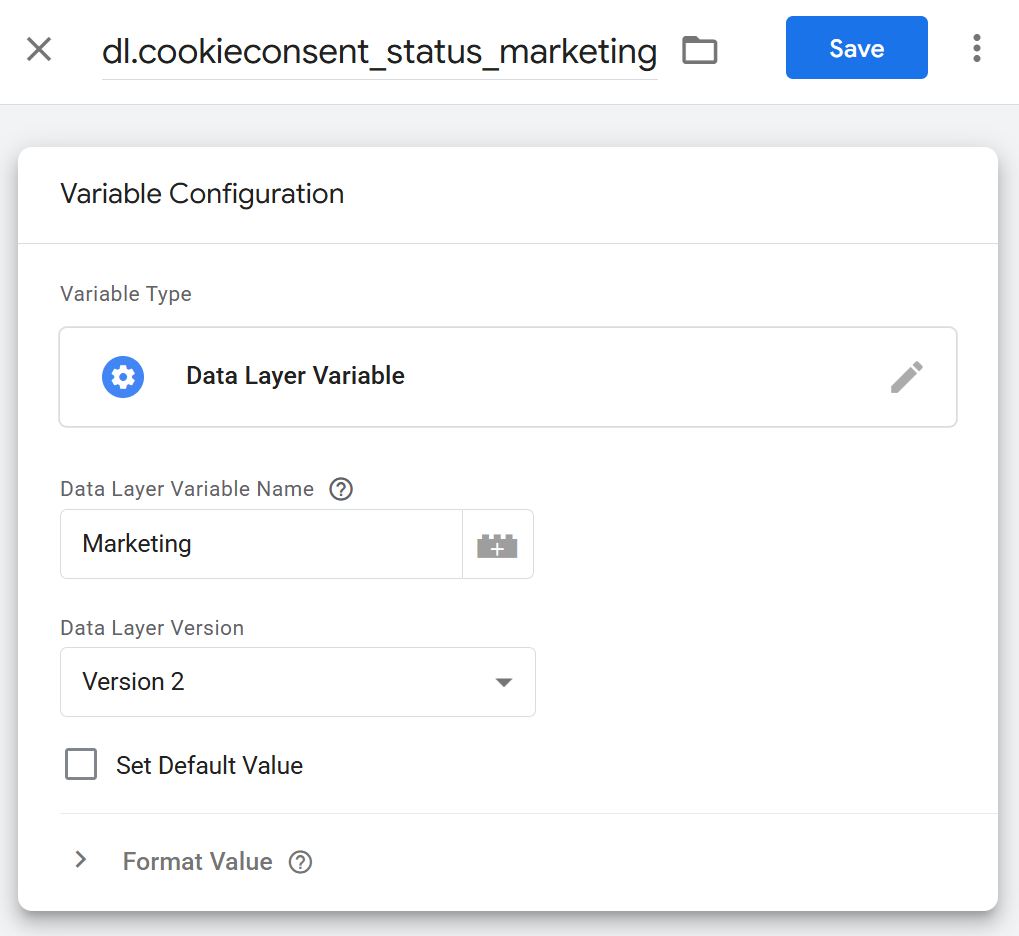Click the blue gear Data Layer Variable icon
Image resolution: width=1019 pixels, height=936 pixels.
123,377
